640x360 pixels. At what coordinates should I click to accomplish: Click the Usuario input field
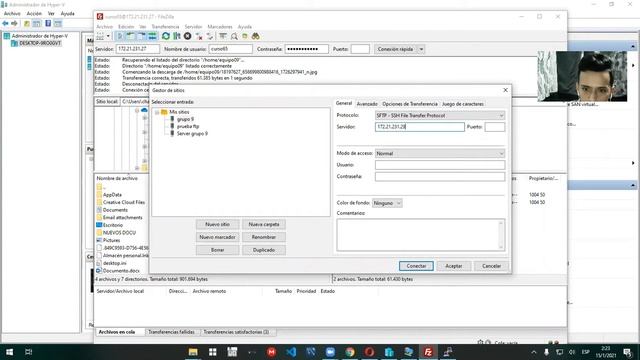pyautogui.click(x=440, y=165)
